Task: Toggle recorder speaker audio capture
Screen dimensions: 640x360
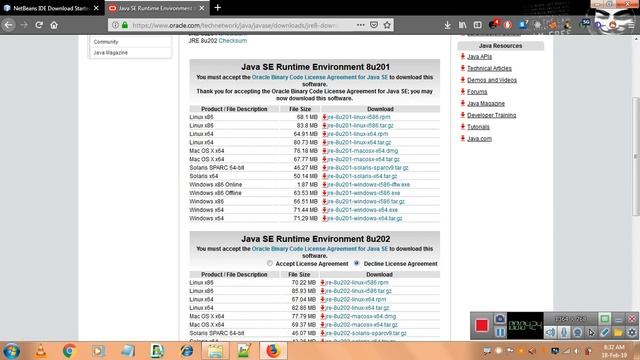Action: [550, 332]
